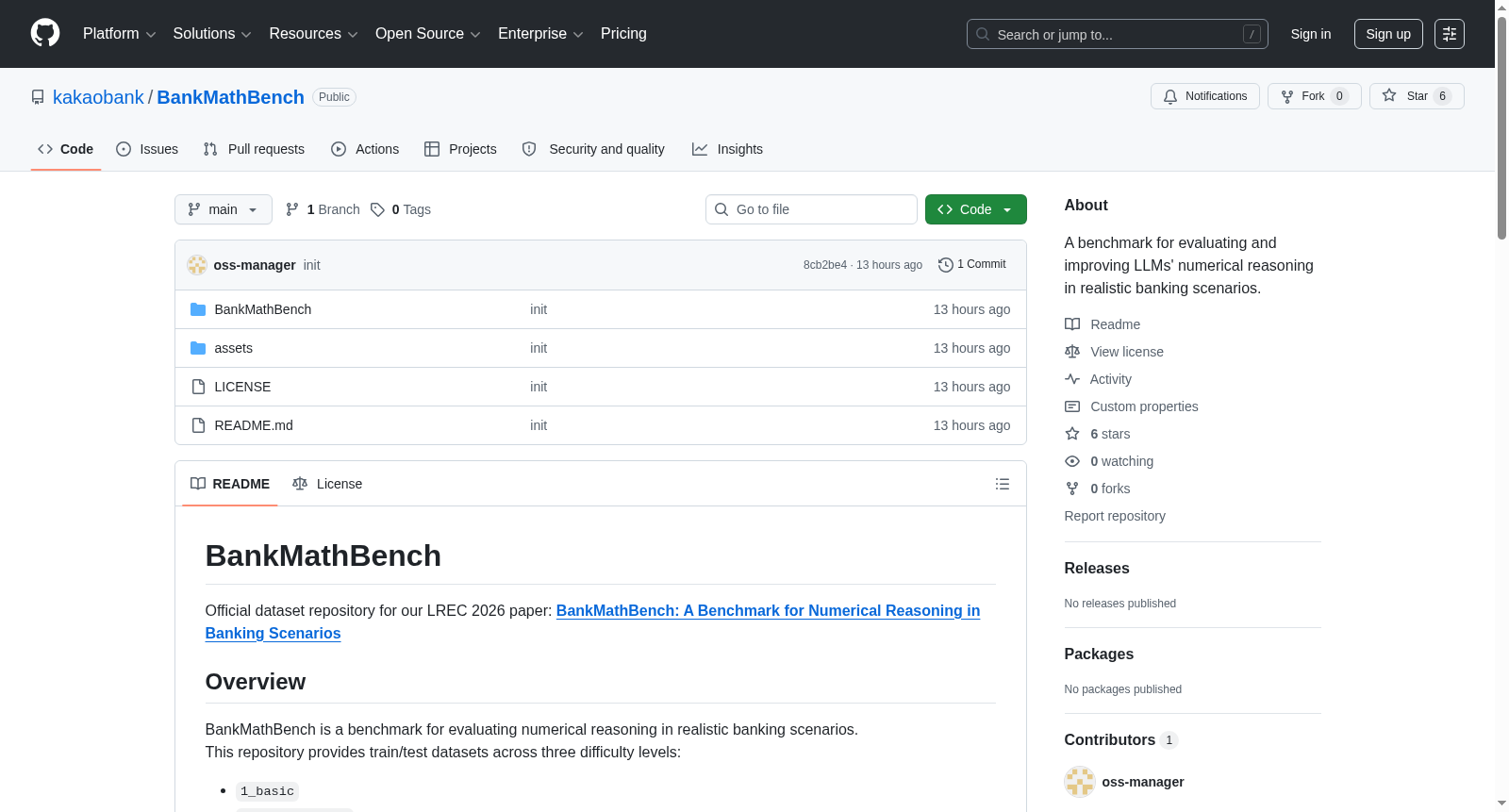Click the oss-manager avatar in commit bar
Viewport: 1509px width, 812px height.
pyautogui.click(x=197, y=265)
